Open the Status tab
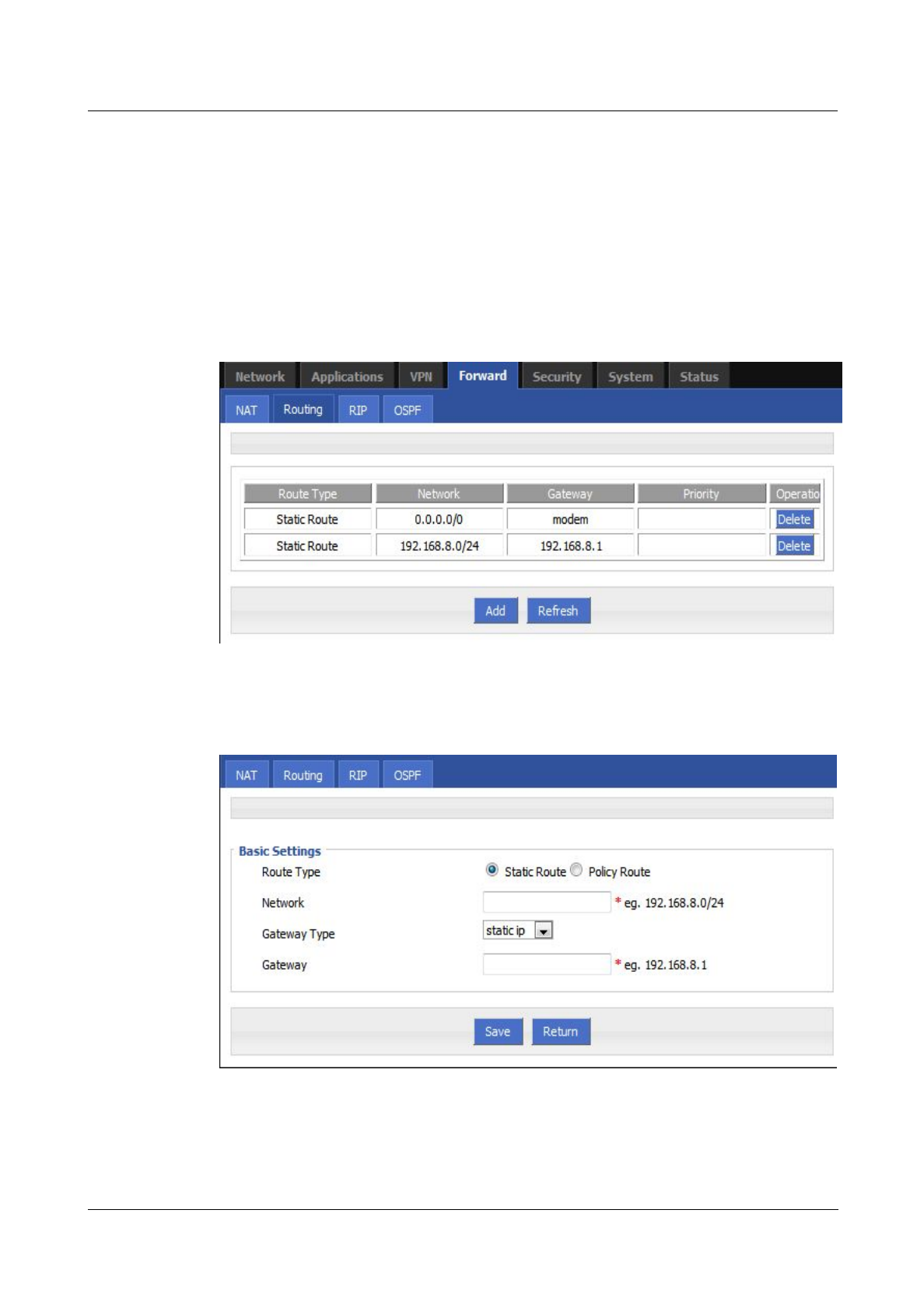Image resolution: width=924 pixels, height=1308 pixels. coord(699,377)
